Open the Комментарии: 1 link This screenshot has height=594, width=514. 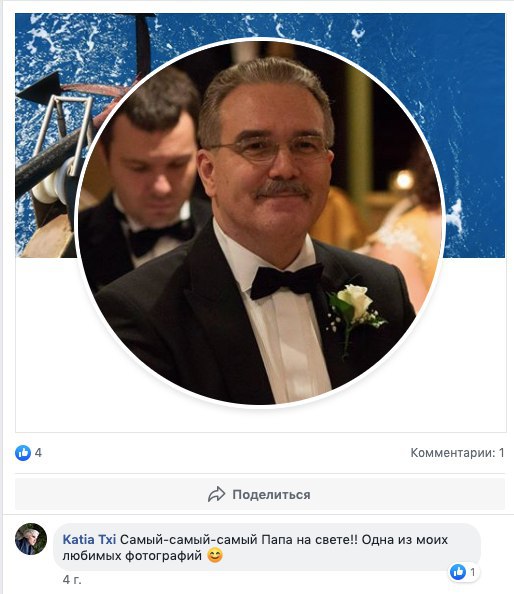tap(457, 453)
